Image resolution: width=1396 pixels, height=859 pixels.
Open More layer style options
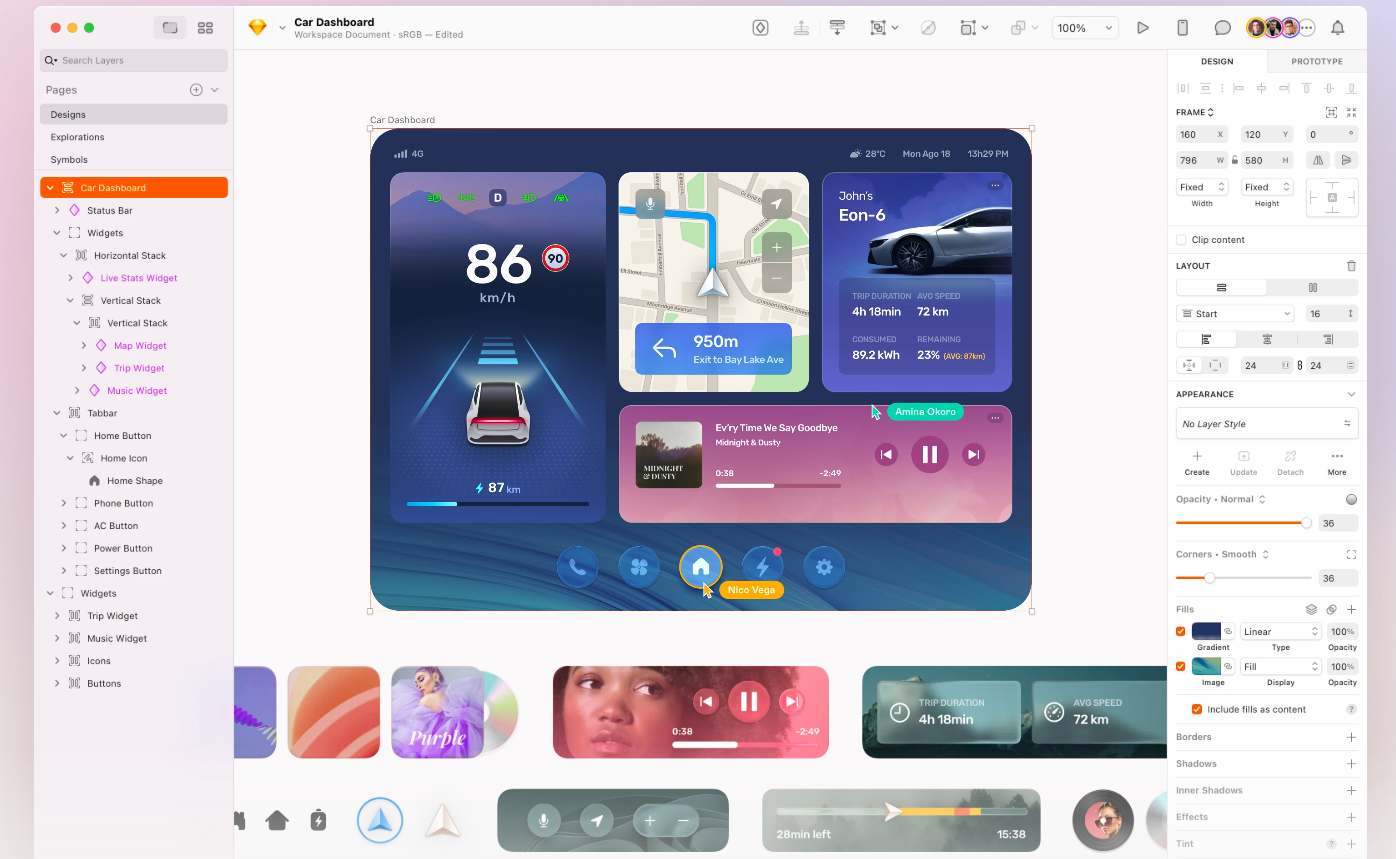pyautogui.click(x=1337, y=462)
